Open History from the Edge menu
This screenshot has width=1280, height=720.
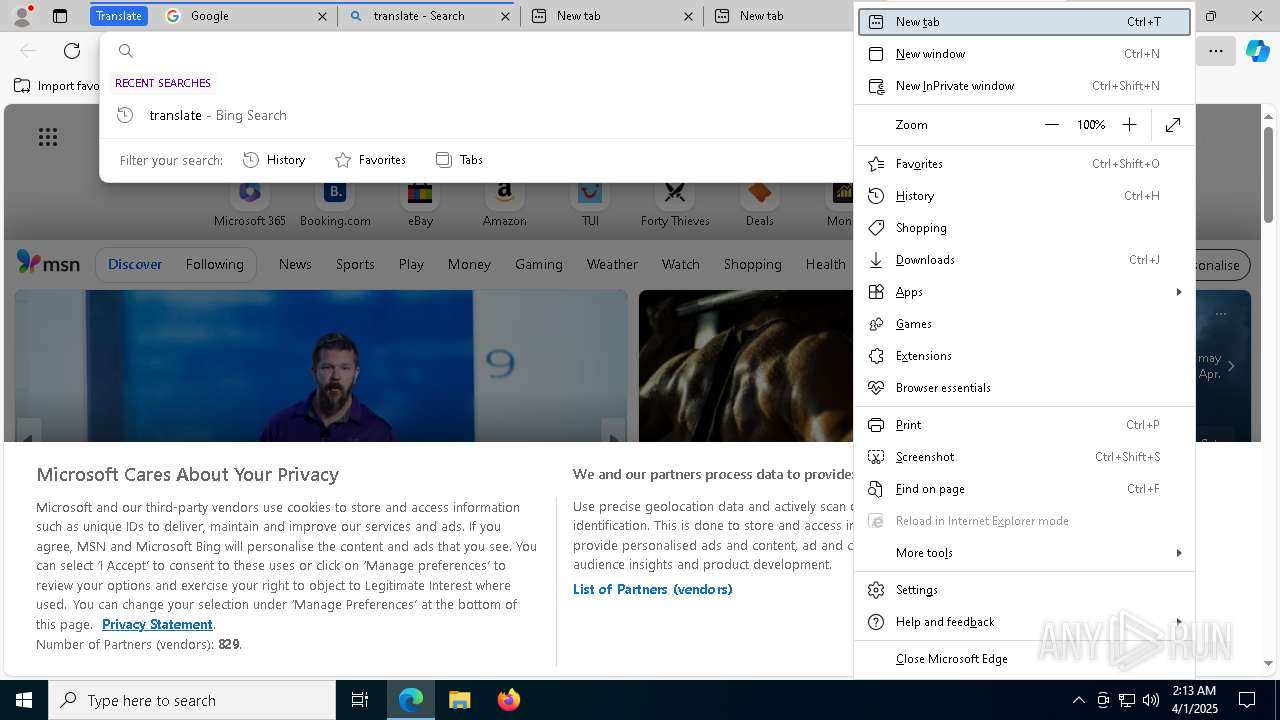point(1024,196)
